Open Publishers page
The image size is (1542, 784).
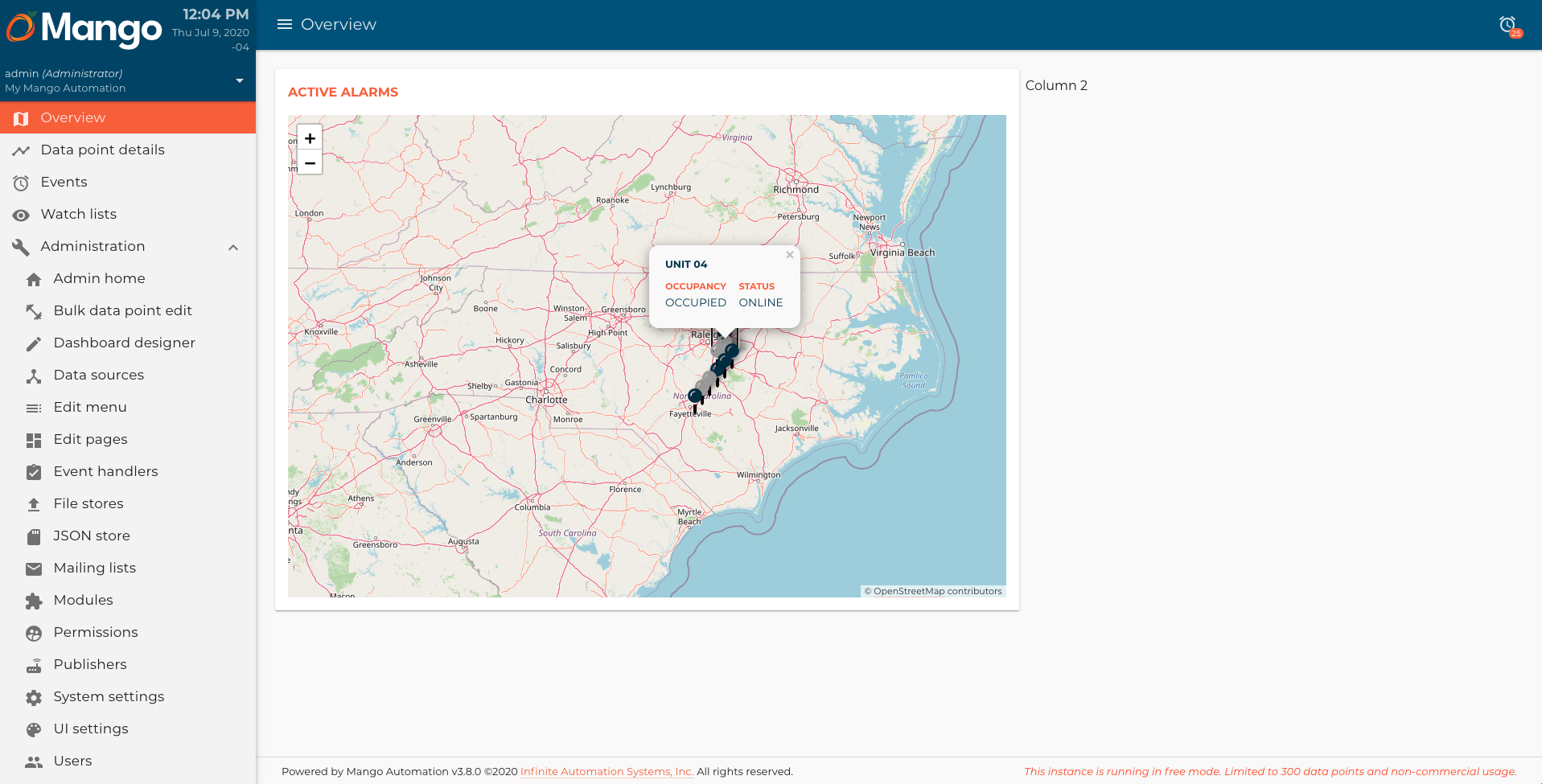pos(128,664)
